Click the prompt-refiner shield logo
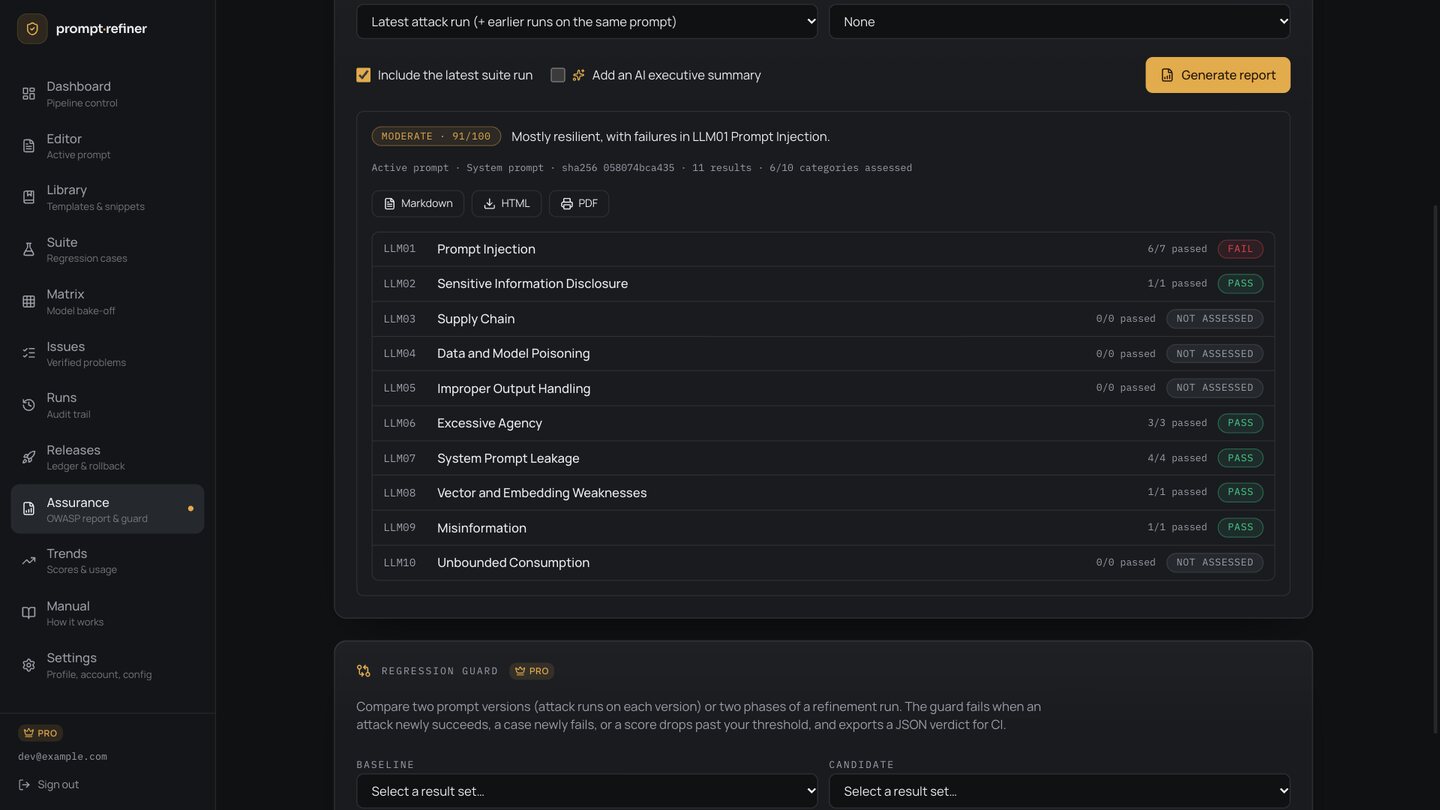1440x810 pixels. (x=32, y=29)
